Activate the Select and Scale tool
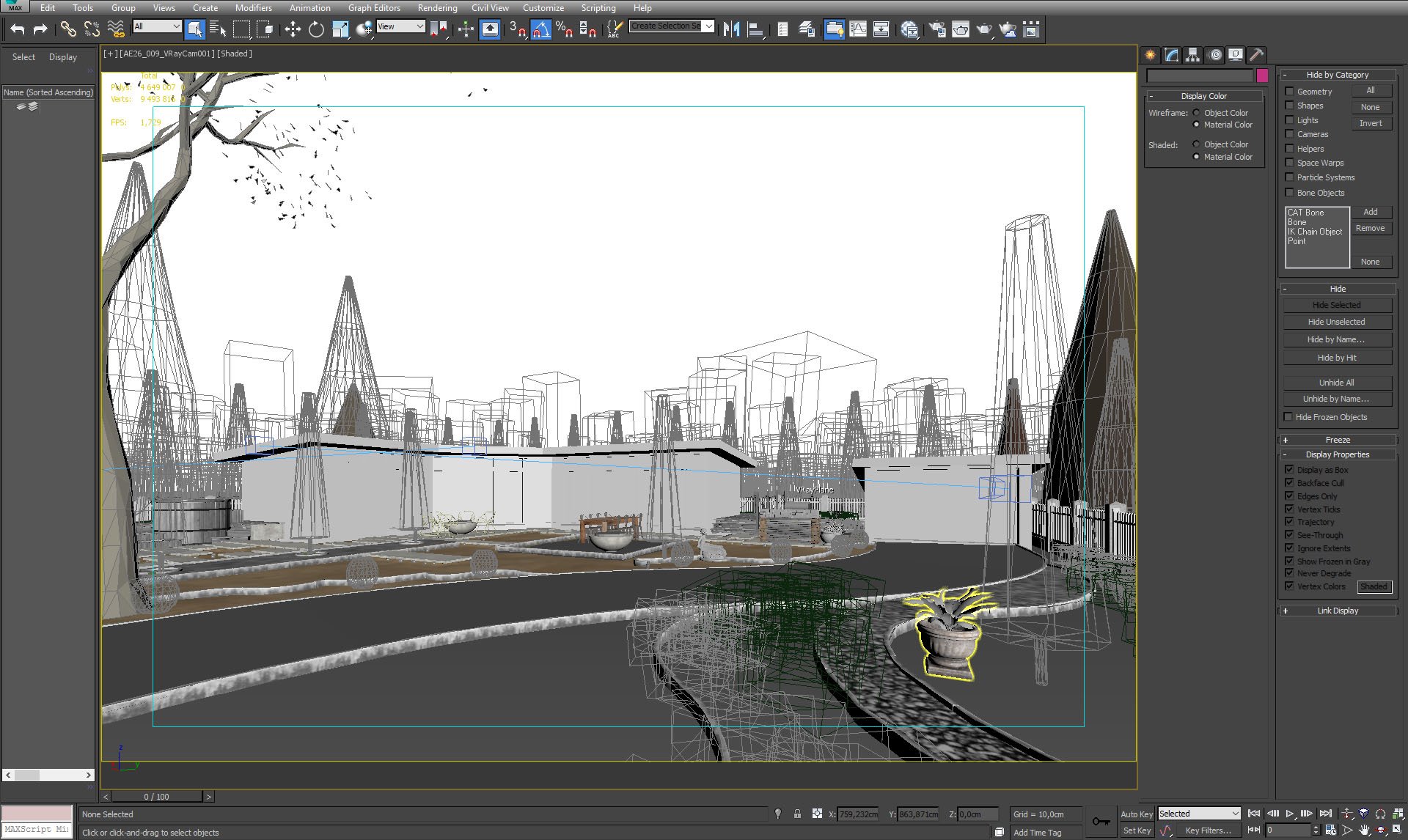Image resolution: width=1408 pixels, height=840 pixels. tap(340, 29)
